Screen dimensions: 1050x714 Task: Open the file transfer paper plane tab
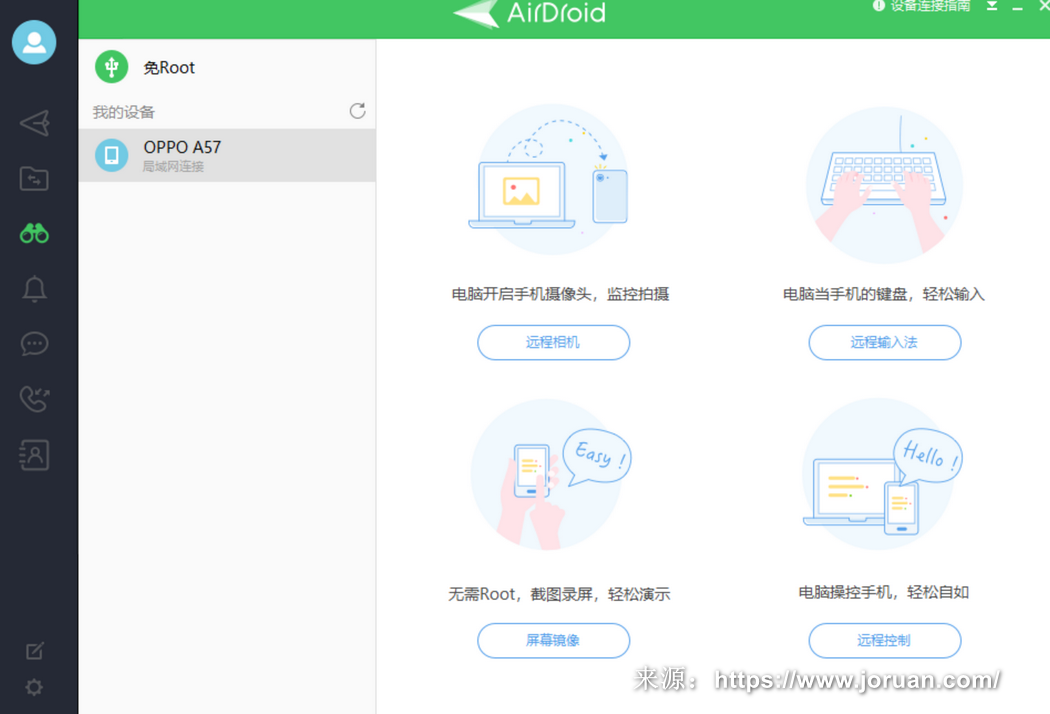point(34,123)
